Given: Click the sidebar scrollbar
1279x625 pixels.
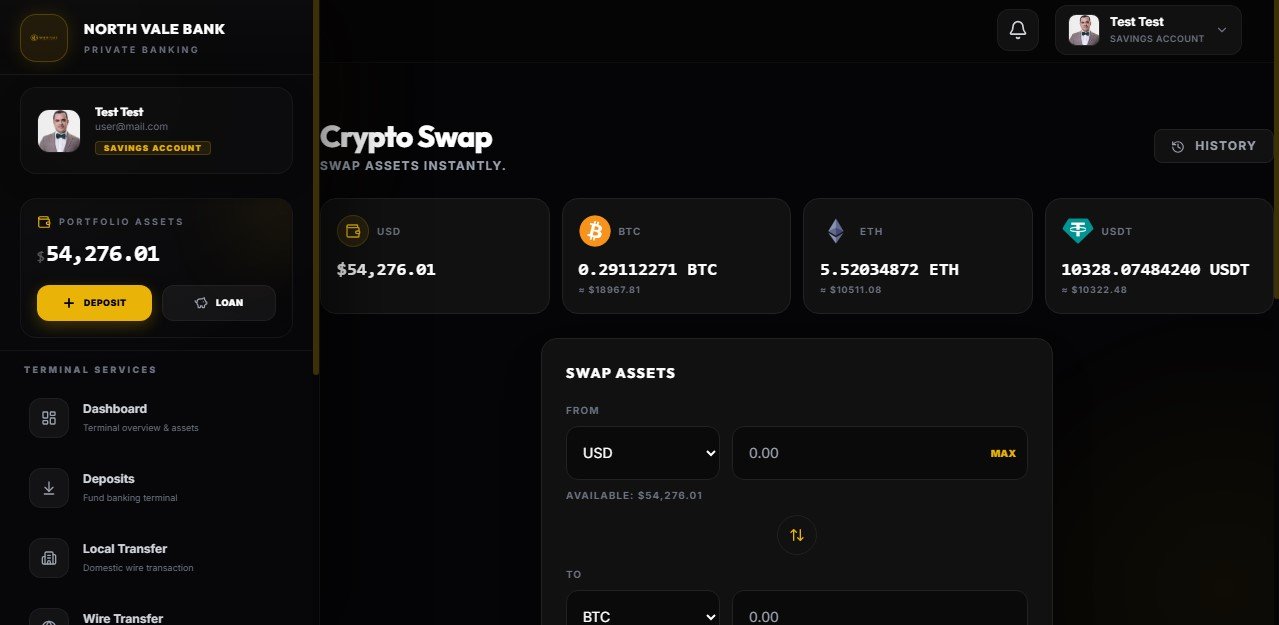Looking at the screenshot, I should pos(316,187).
